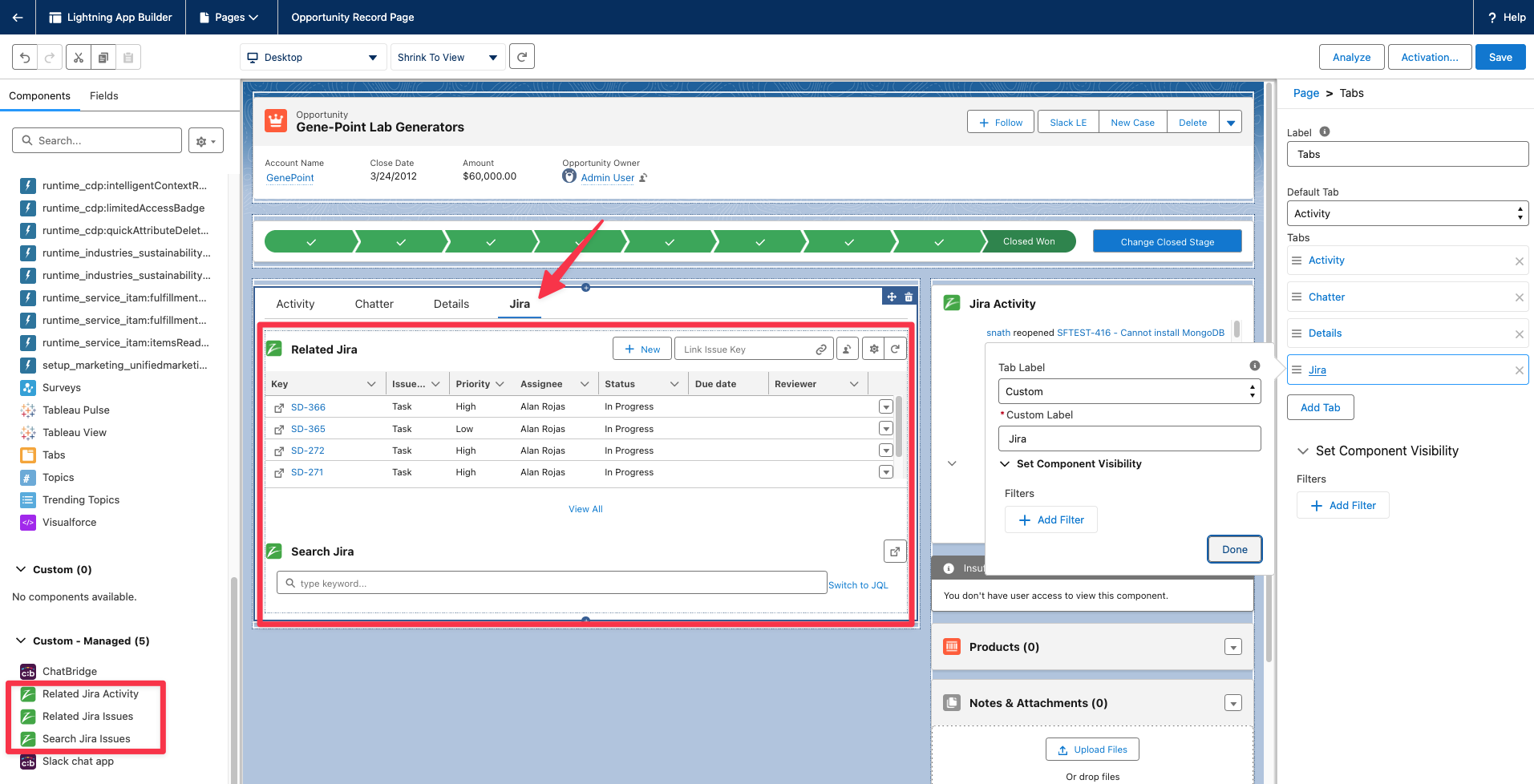
Task: Show more actions next to Delete button
Action: [1231, 123]
